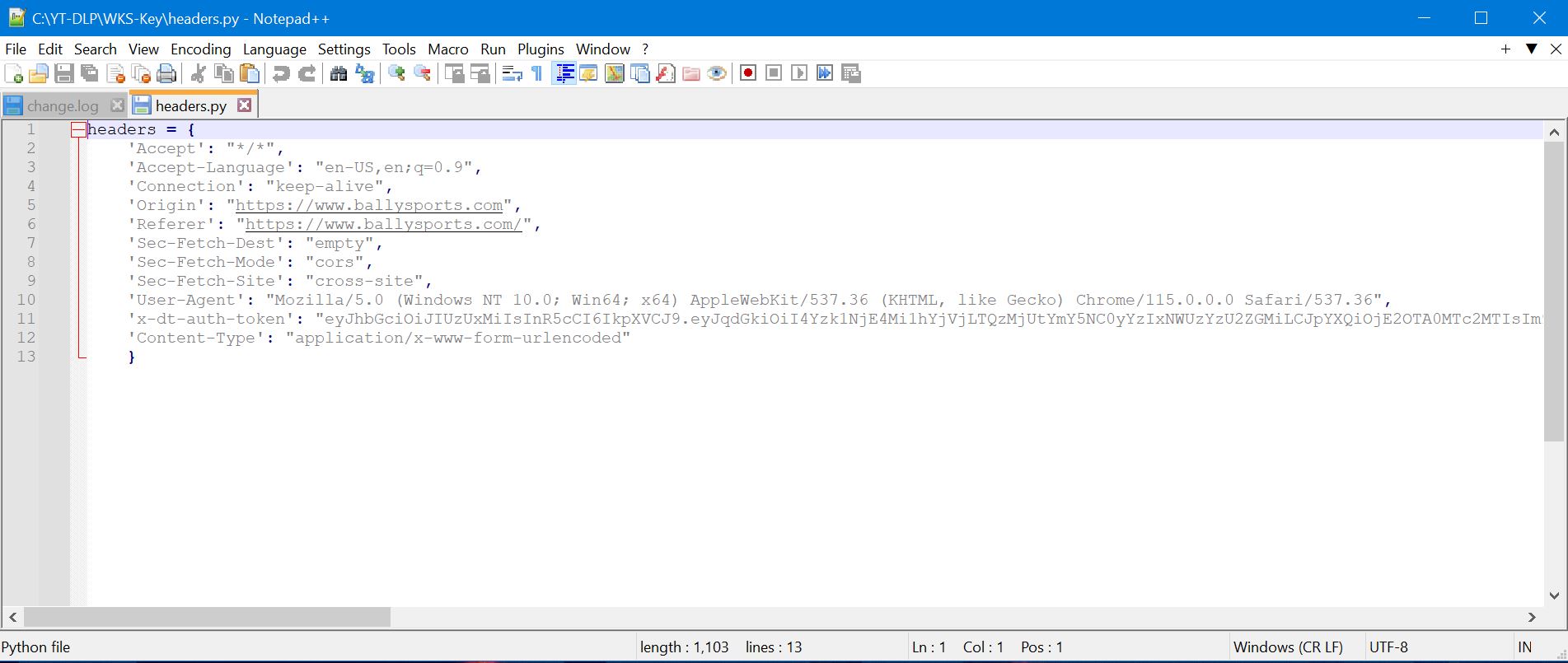The height and width of the screenshot is (663, 1568).
Task: Open the ? help menu
Action: pos(646,49)
